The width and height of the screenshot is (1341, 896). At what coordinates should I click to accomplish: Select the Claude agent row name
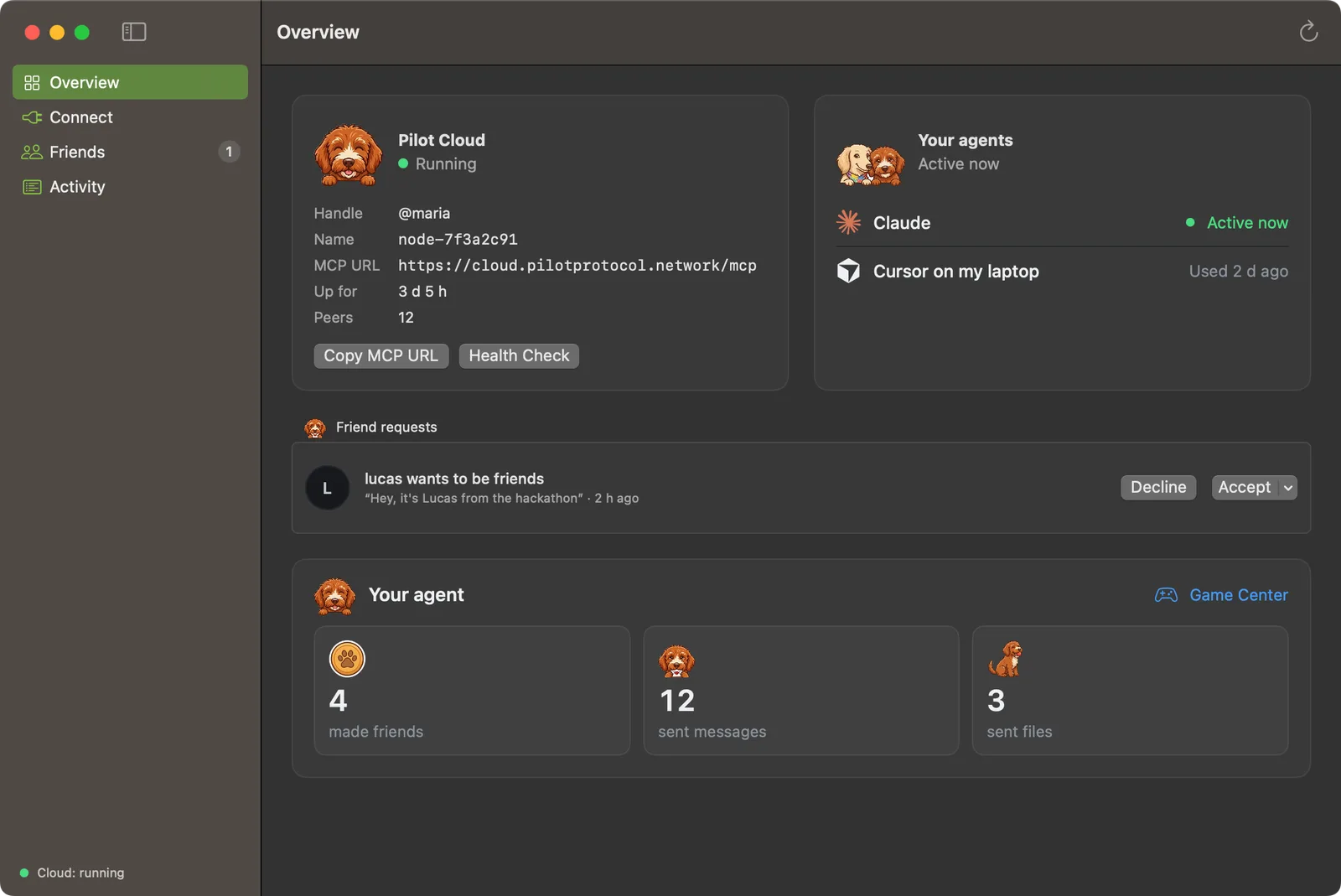pos(902,223)
